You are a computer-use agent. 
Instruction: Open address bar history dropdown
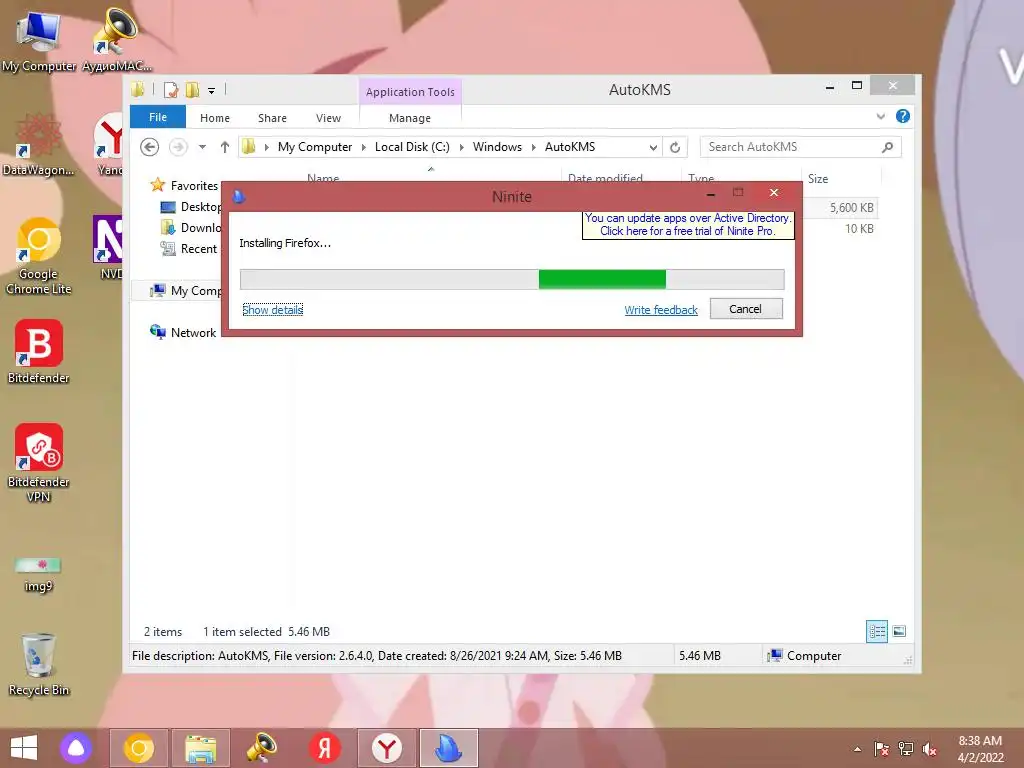653,148
